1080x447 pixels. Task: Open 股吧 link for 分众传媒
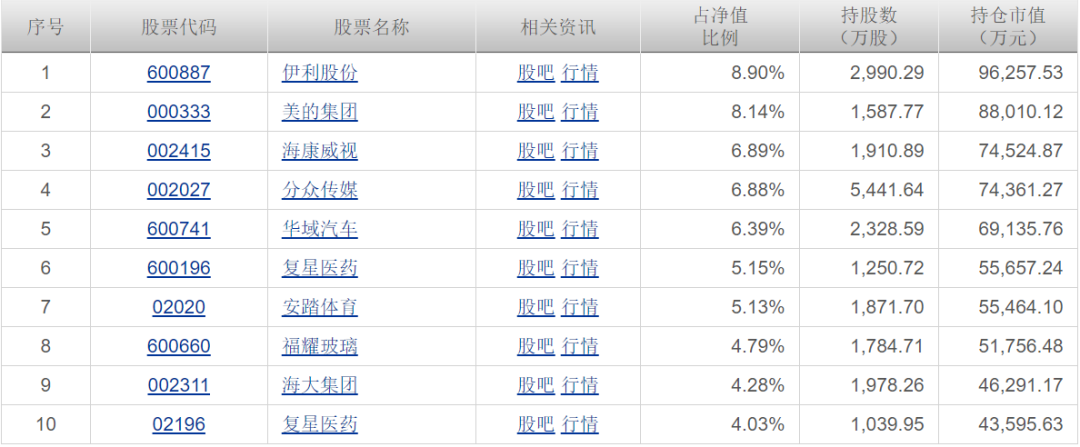pos(536,189)
